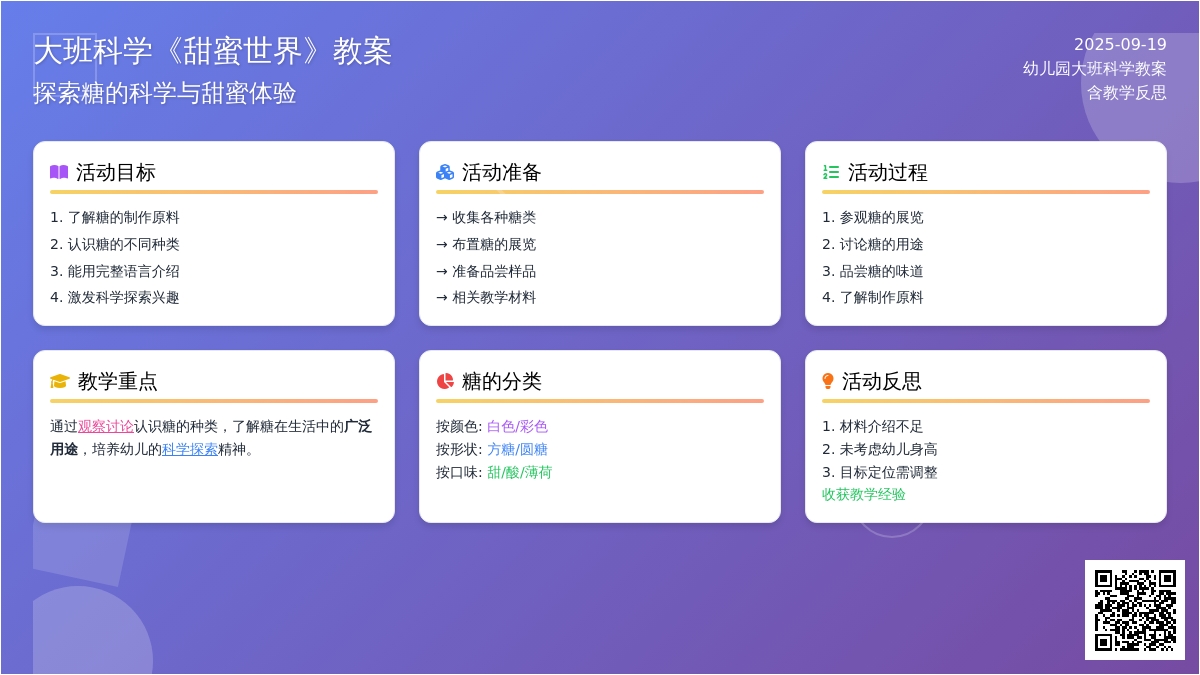Viewport: 1200px width, 675px height.
Task: Click the numbered list icon beside 活动过程
Action: coord(831,172)
